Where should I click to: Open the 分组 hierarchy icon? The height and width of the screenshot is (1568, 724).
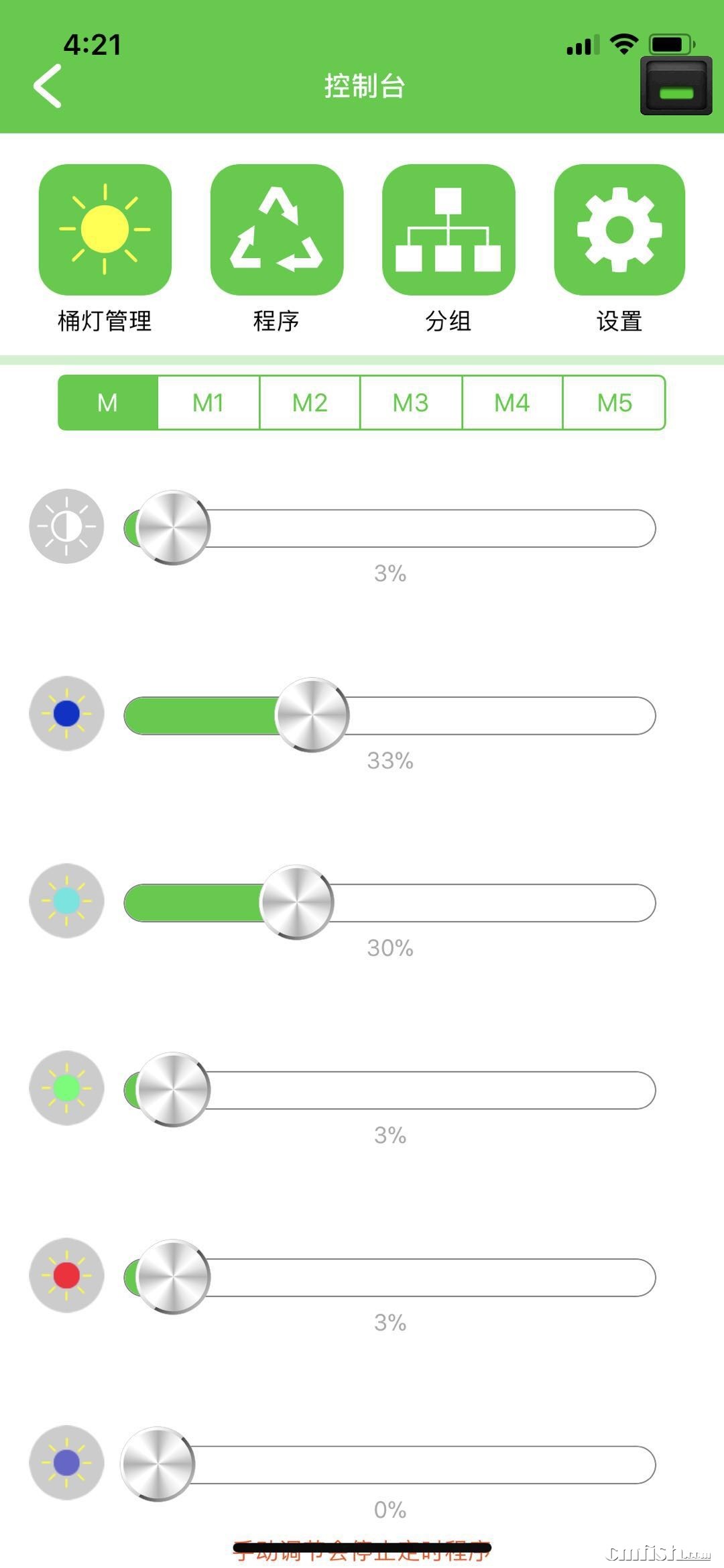coord(448,229)
